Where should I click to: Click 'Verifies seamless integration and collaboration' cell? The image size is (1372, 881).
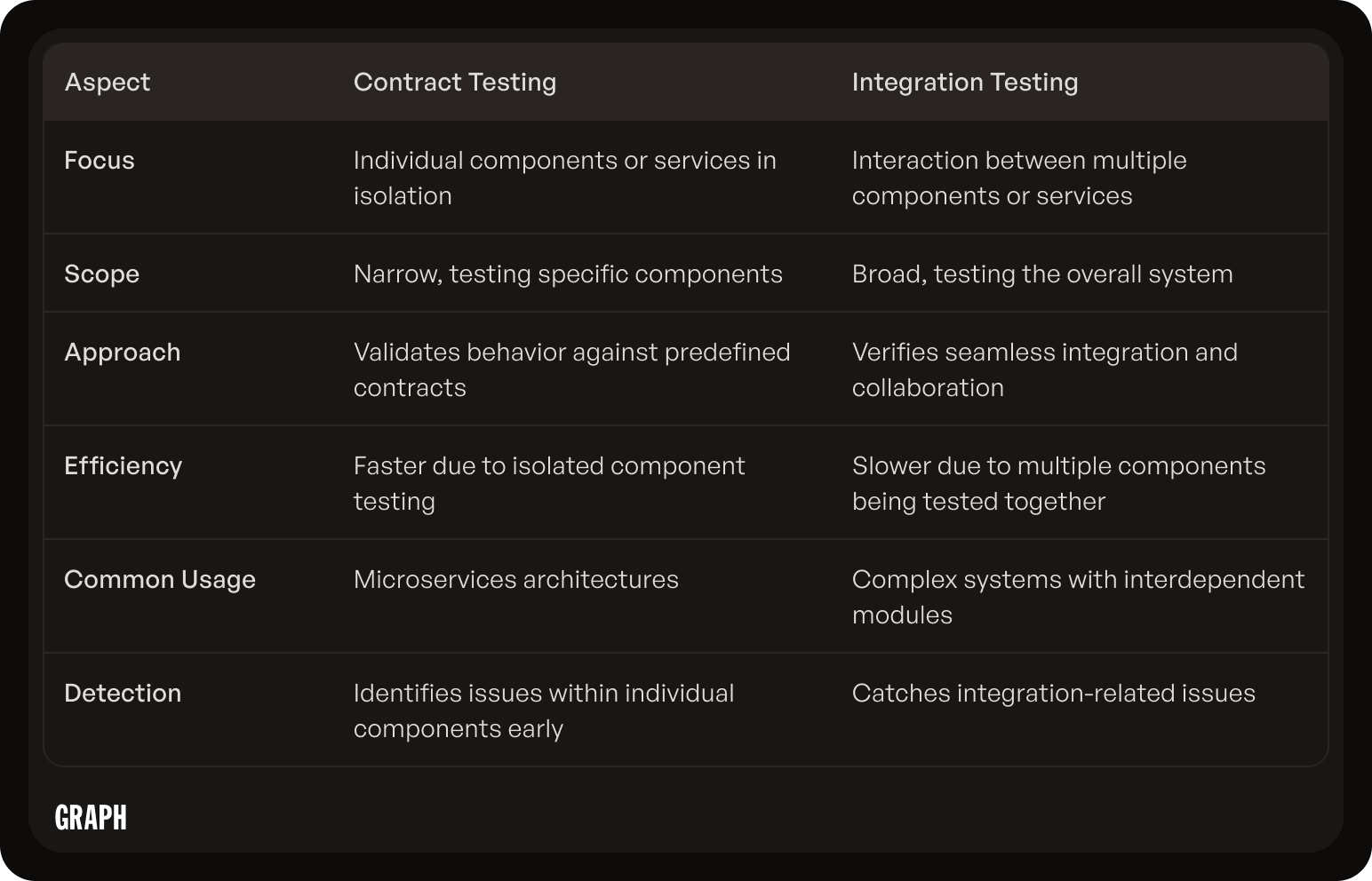point(1045,369)
